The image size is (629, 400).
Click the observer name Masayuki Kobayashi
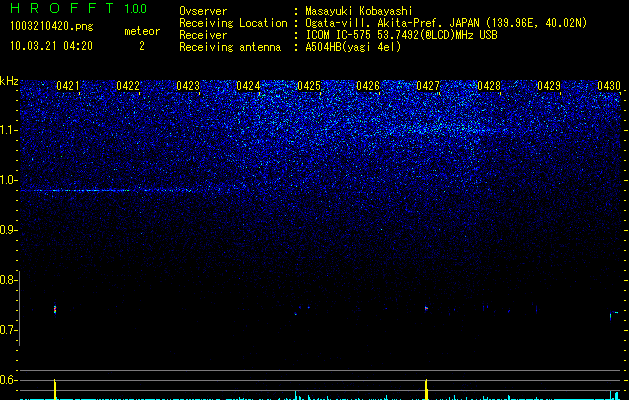pos(359,11)
